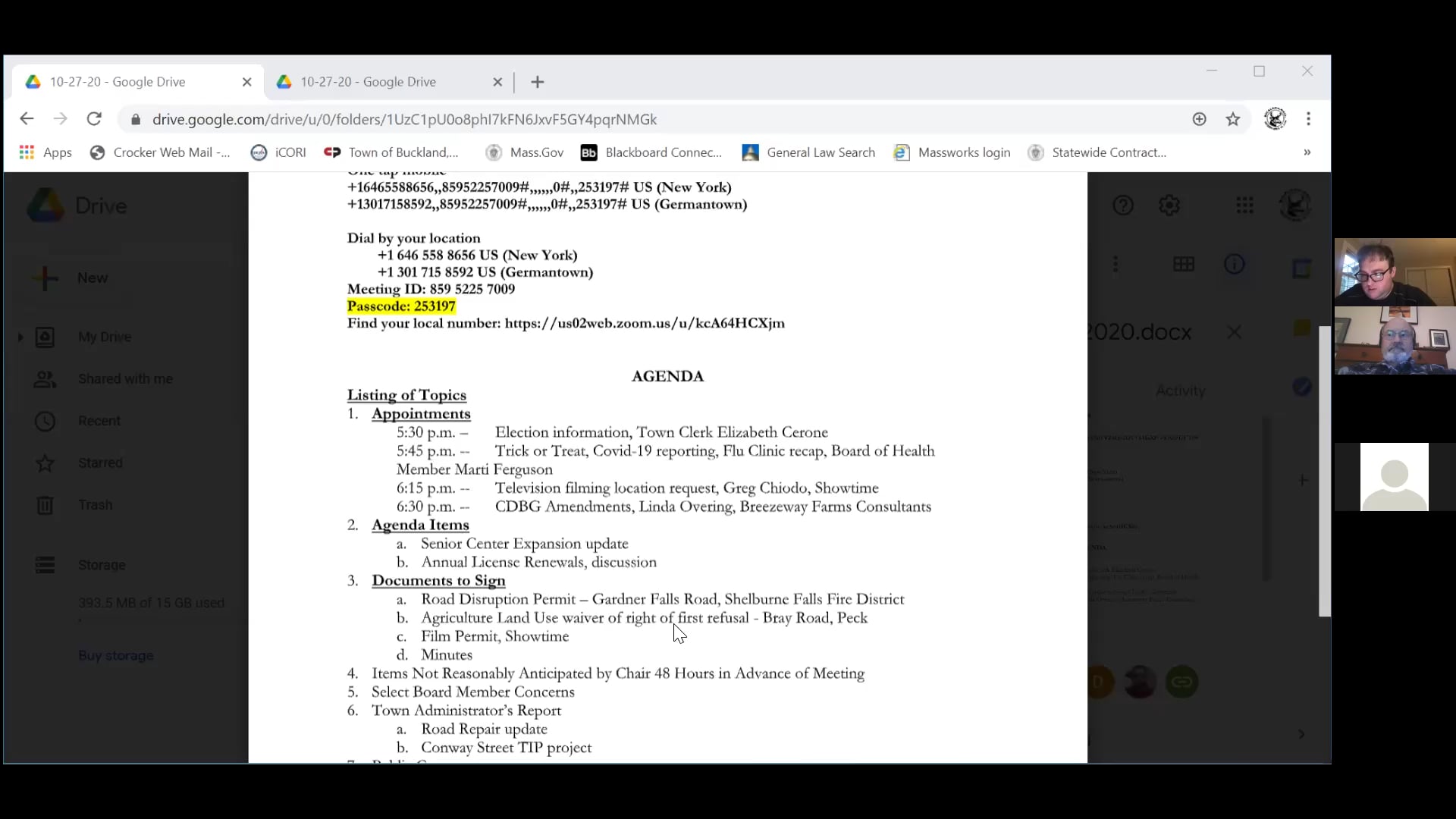1456x819 pixels.
Task: Expand the My Drive tree arrow
Action: click(x=20, y=337)
